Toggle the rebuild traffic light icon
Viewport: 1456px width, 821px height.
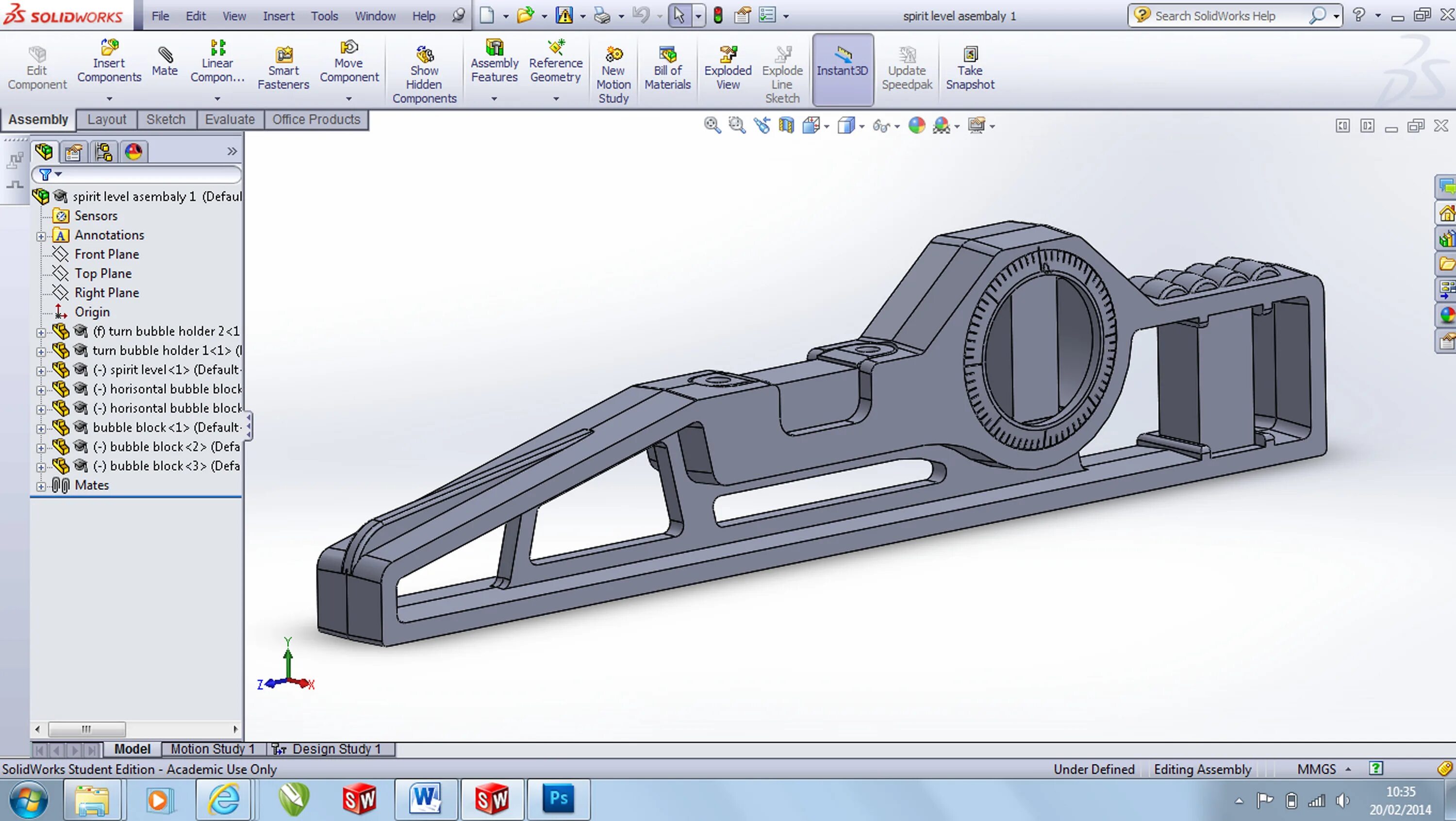[x=718, y=15]
